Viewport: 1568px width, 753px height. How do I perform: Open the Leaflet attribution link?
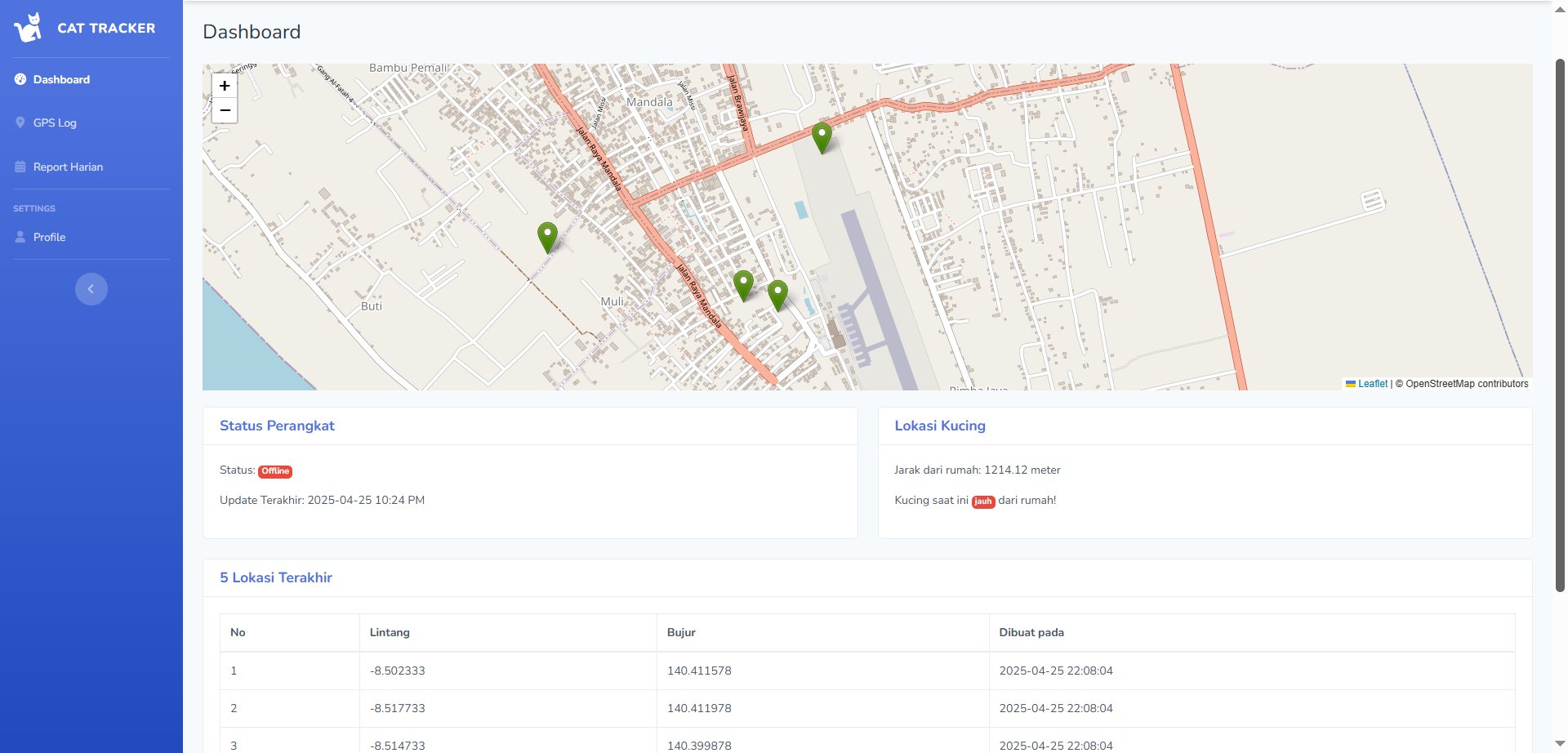pos(1372,383)
